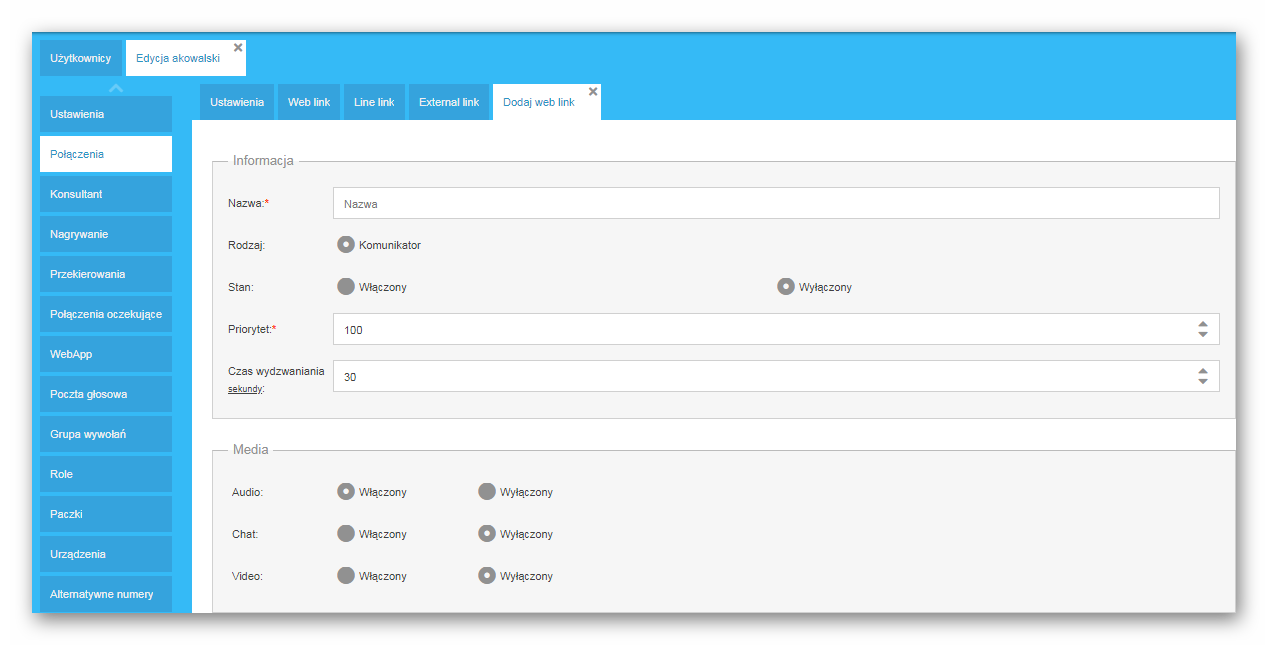Decrease the Czas wydzwaniania value

pyautogui.click(x=1202, y=381)
